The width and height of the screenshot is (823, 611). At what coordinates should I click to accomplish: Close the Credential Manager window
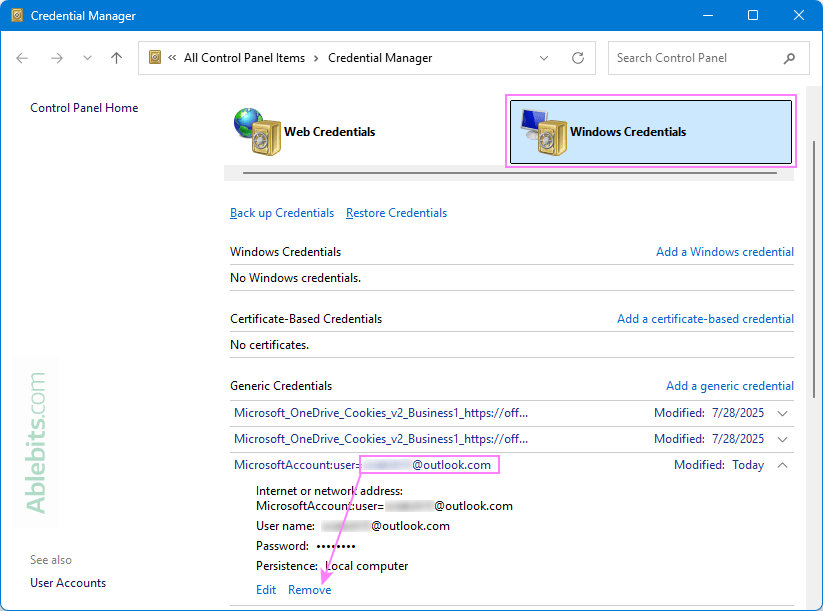(x=798, y=15)
